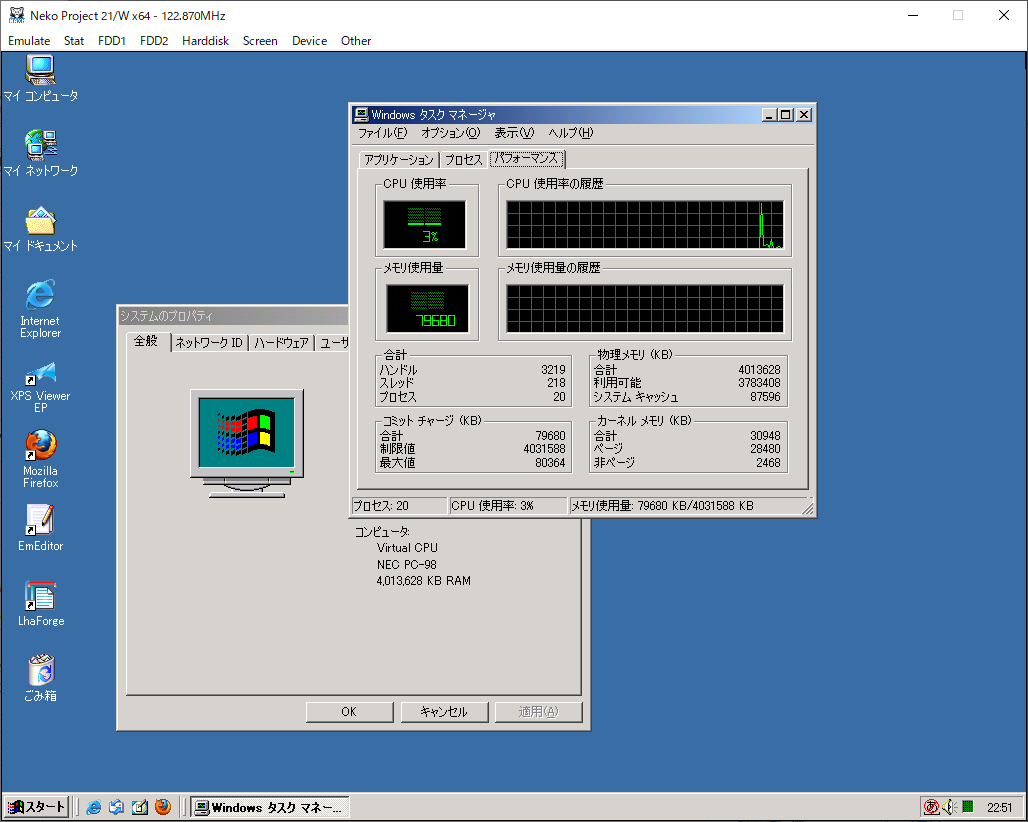Open Task Manager ファイル(F) menu
The height and width of the screenshot is (822, 1028).
pos(382,133)
